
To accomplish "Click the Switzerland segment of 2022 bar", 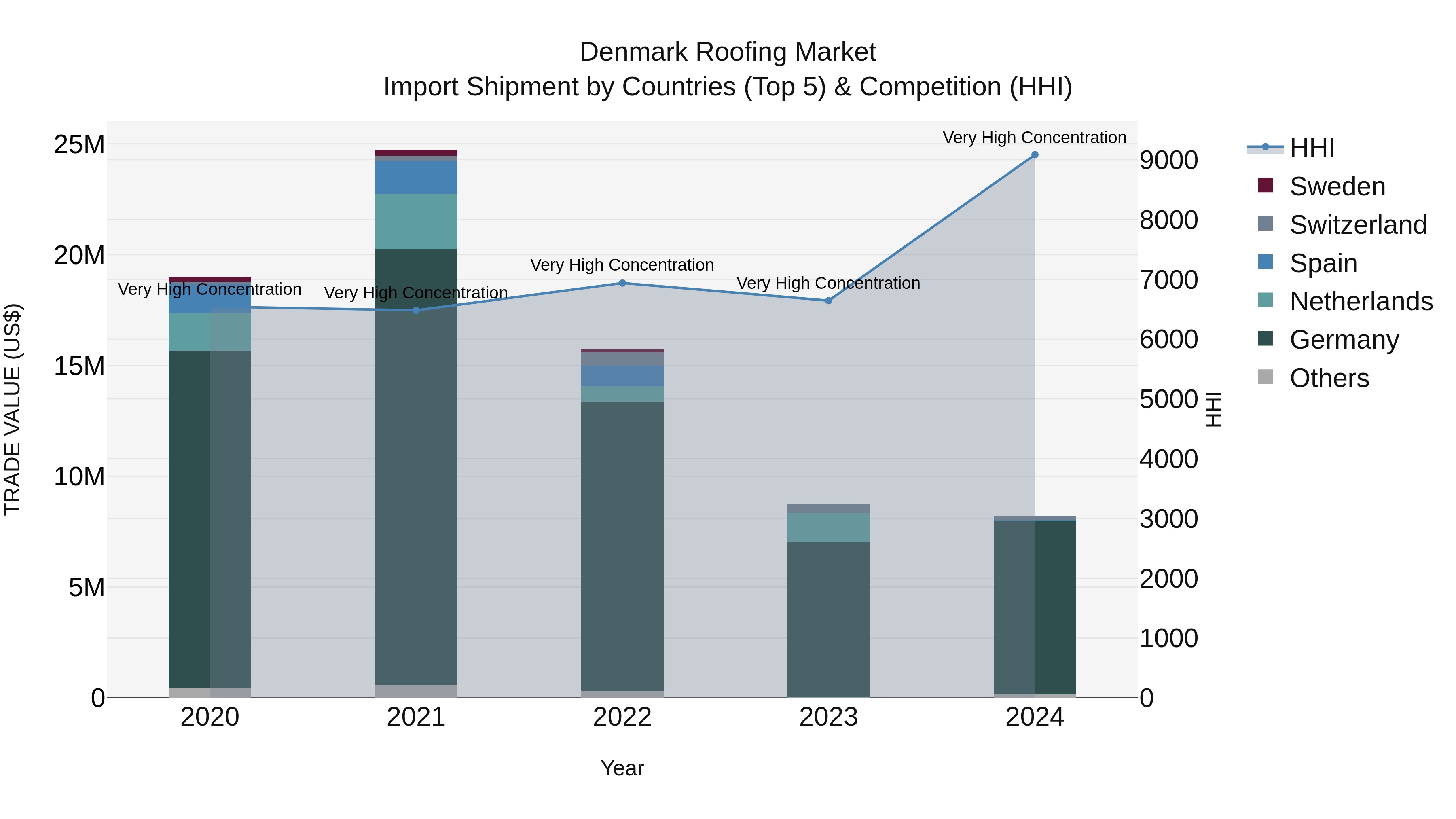I will click(x=622, y=359).
